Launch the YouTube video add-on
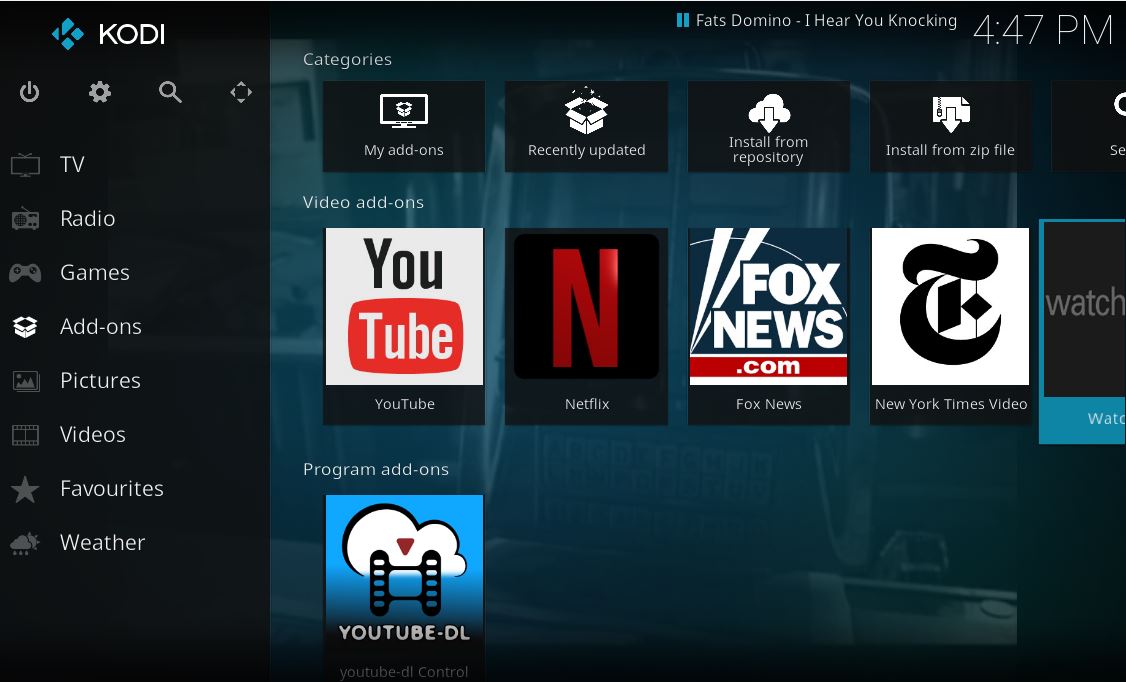 pos(404,326)
